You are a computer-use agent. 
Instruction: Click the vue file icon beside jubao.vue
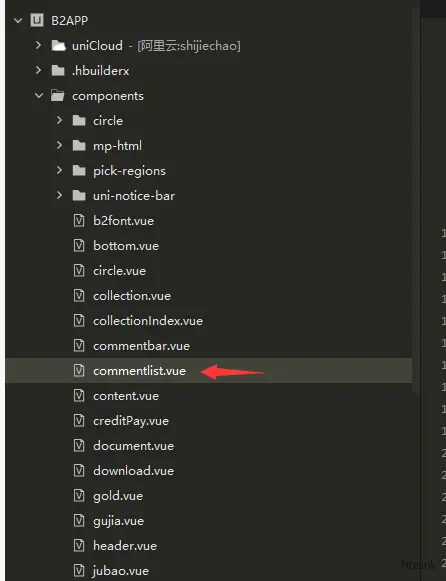[79, 571]
